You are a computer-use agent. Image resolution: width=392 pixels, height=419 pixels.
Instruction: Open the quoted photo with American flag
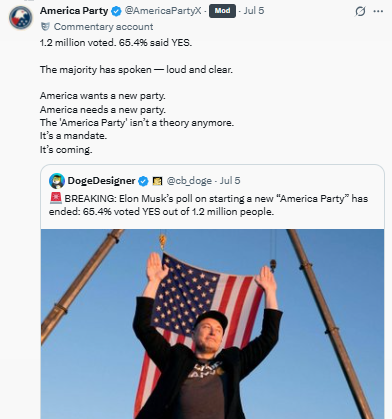click(212, 324)
